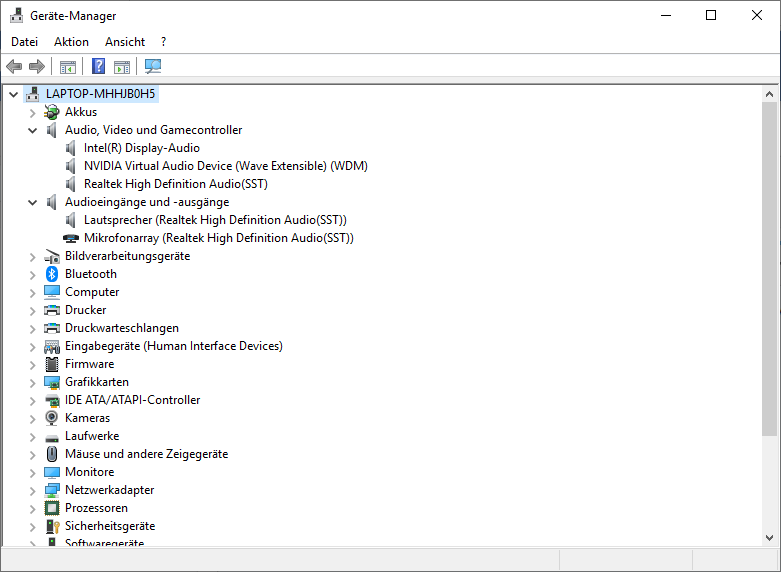This screenshot has width=781, height=572.
Task: Select Intel(R) Display-Audio device
Action: [142, 148]
